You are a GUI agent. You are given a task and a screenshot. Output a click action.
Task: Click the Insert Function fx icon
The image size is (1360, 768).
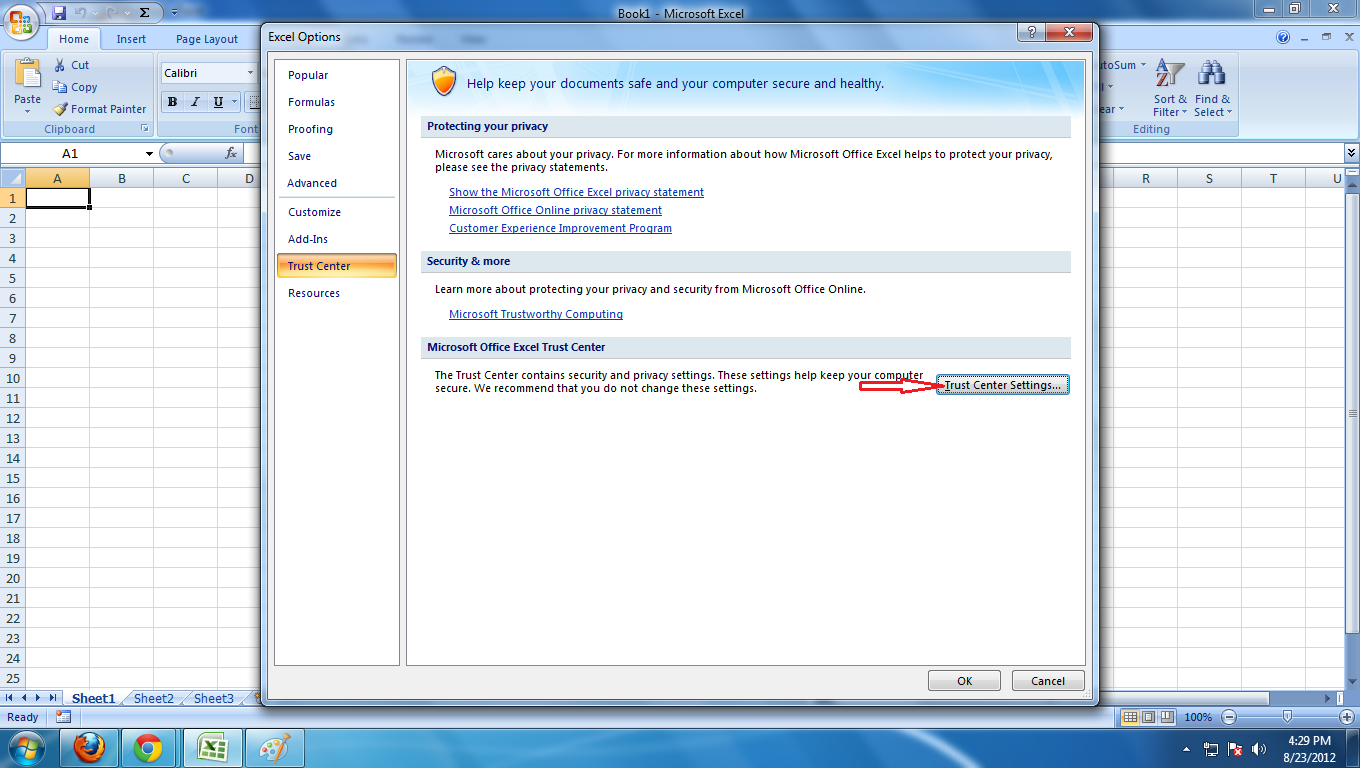[231, 153]
